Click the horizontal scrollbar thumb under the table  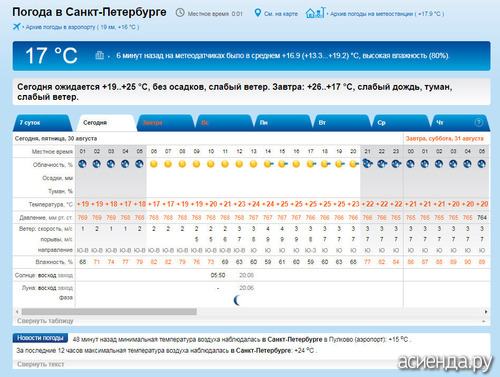pyautogui.click(x=109, y=312)
